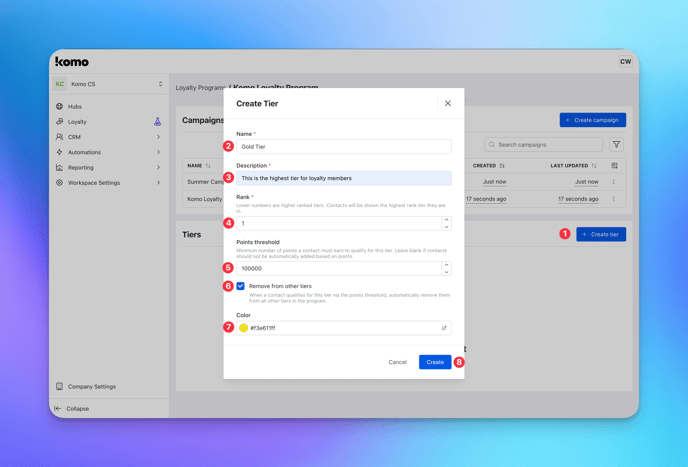Open Hubs in the sidebar
Screen dimensions: 688x467
[x=75, y=107]
